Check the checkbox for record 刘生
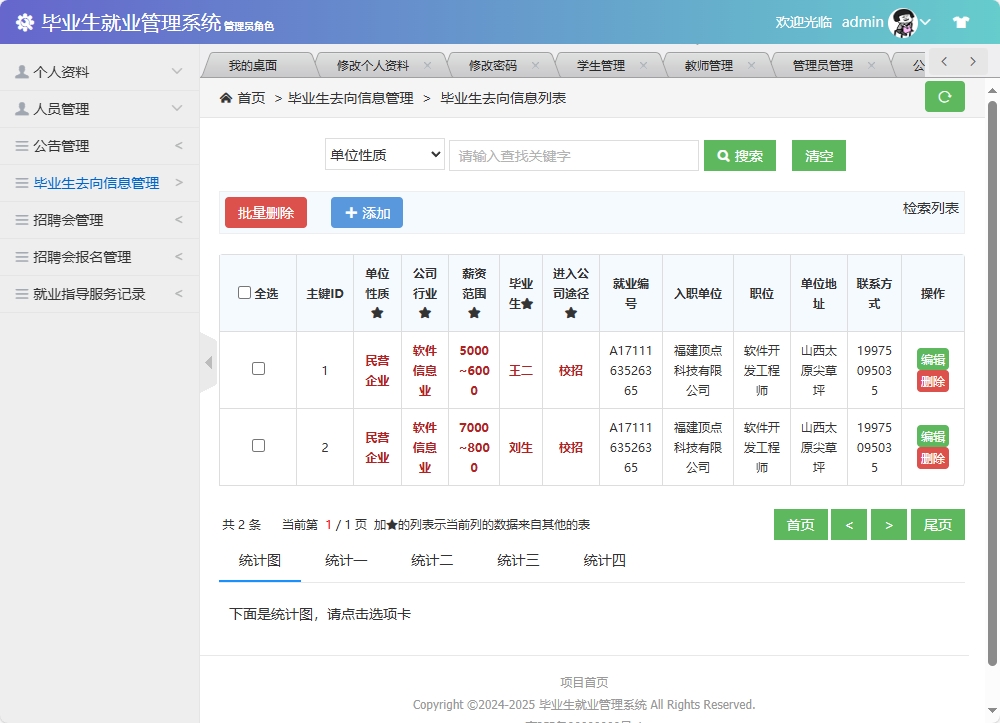This screenshot has height=723, width=1000. (x=258, y=446)
